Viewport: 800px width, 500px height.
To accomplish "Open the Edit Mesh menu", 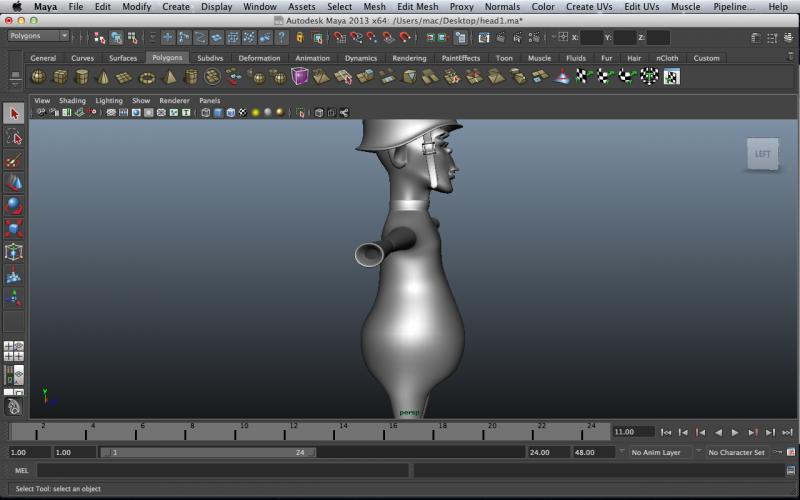I will [417, 6].
